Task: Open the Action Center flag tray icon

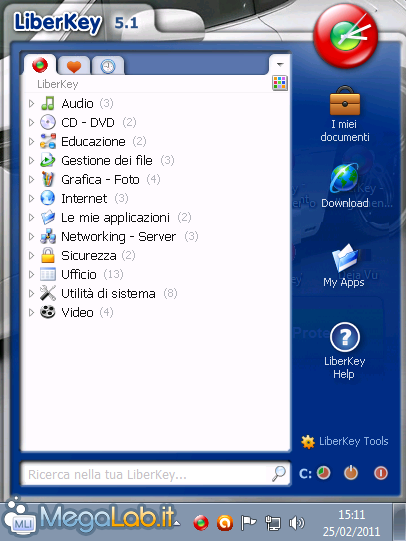Action: pyautogui.click(x=248, y=523)
